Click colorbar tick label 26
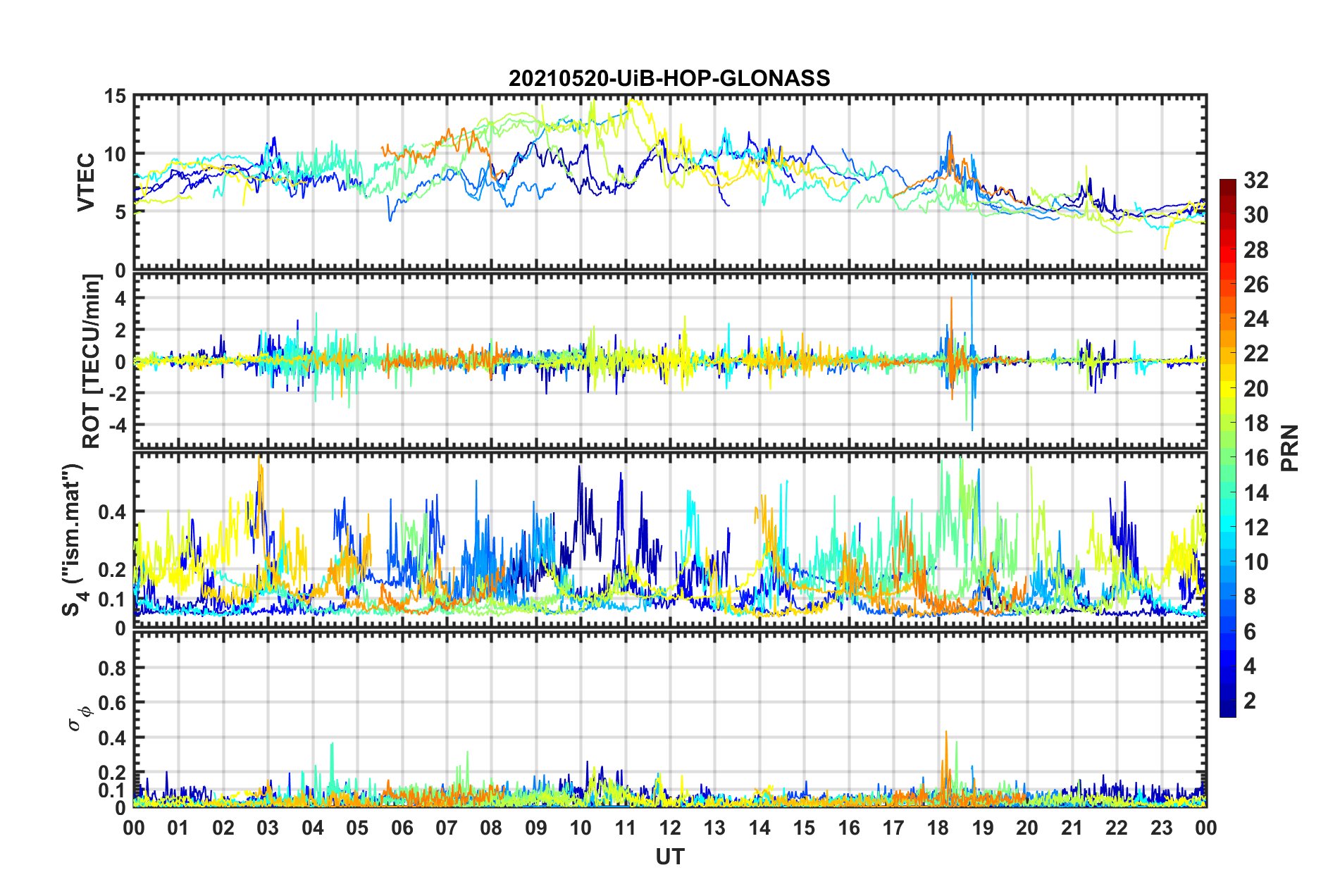 click(x=1256, y=285)
